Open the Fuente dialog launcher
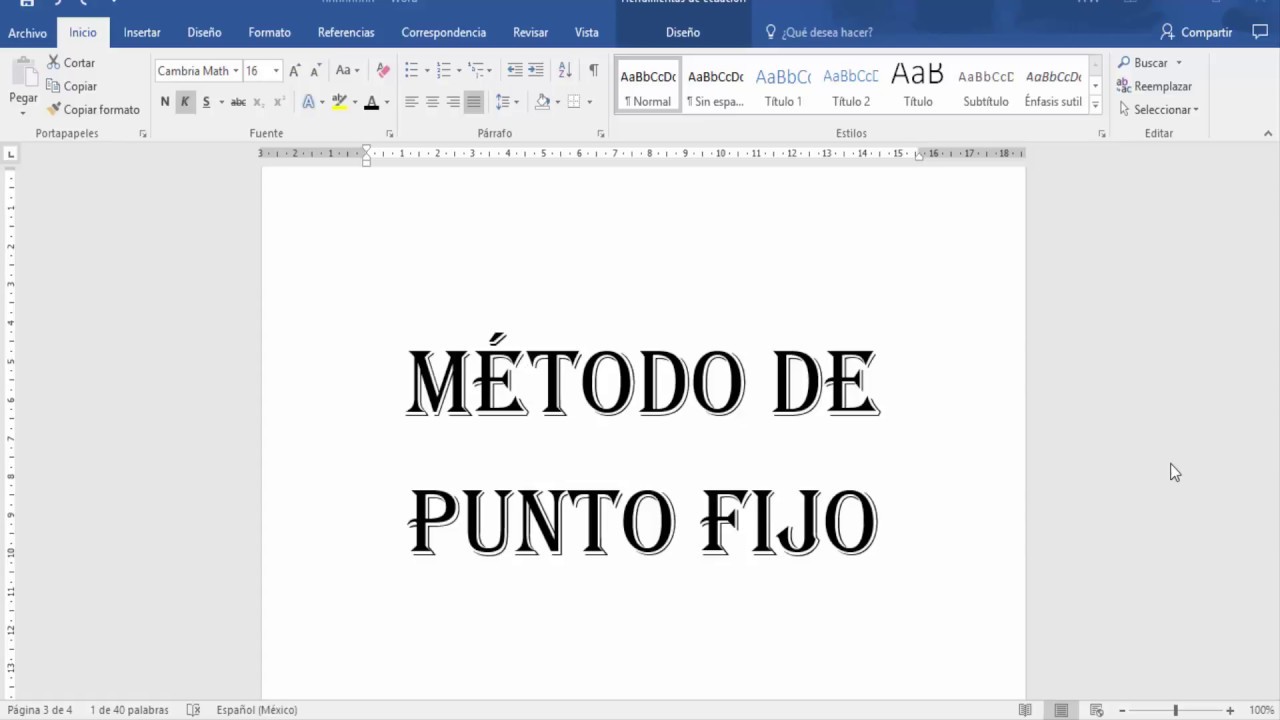Viewport: 1280px width, 720px height. click(389, 133)
